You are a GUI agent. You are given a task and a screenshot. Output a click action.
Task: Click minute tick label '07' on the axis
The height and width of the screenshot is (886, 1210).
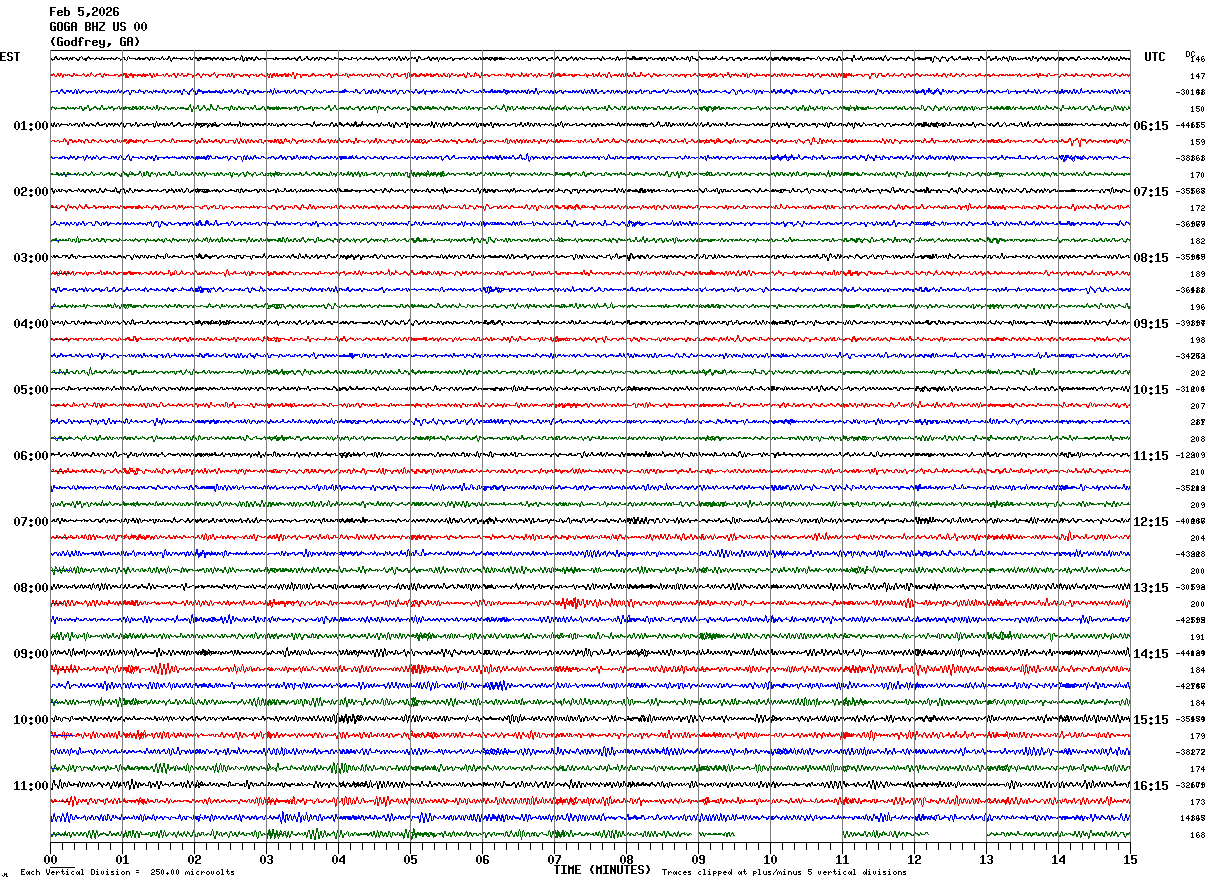(x=555, y=859)
